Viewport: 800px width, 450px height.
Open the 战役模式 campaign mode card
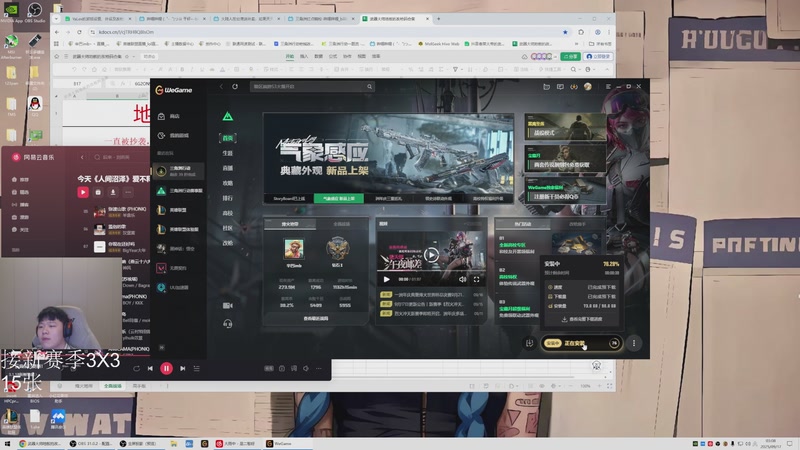pyautogui.click(x=565, y=127)
